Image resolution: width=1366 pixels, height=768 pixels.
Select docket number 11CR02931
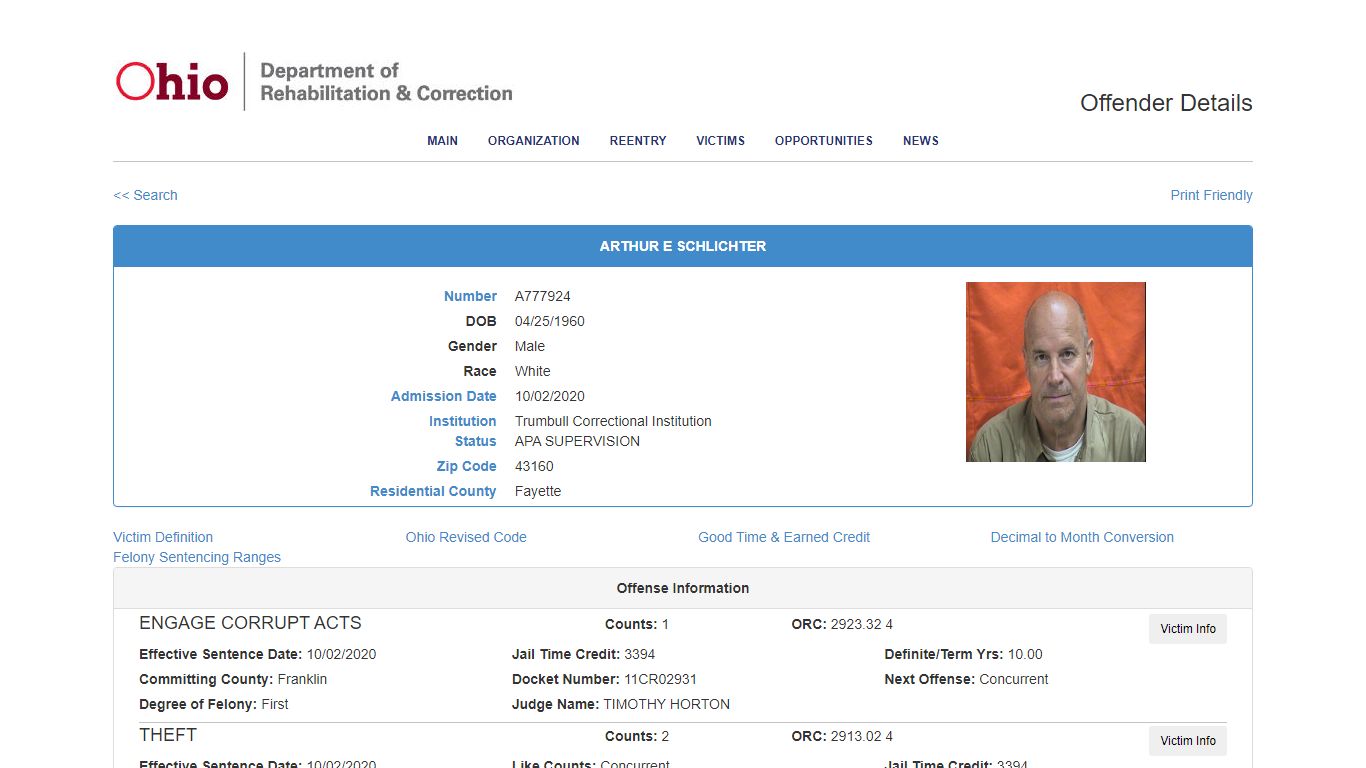661,679
